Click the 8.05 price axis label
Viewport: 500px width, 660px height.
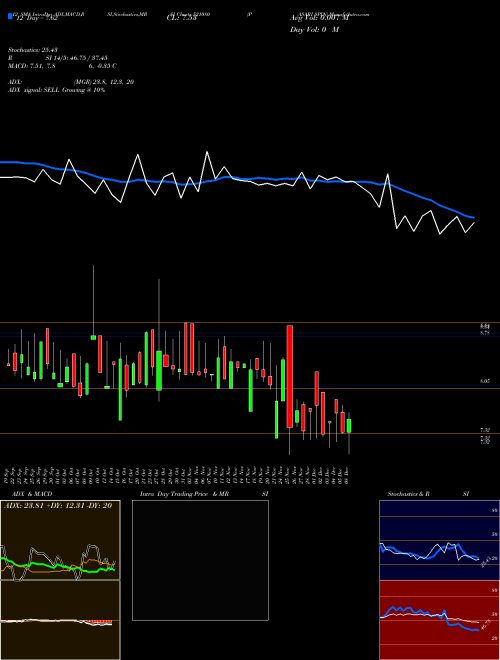pyautogui.click(x=485, y=381)
